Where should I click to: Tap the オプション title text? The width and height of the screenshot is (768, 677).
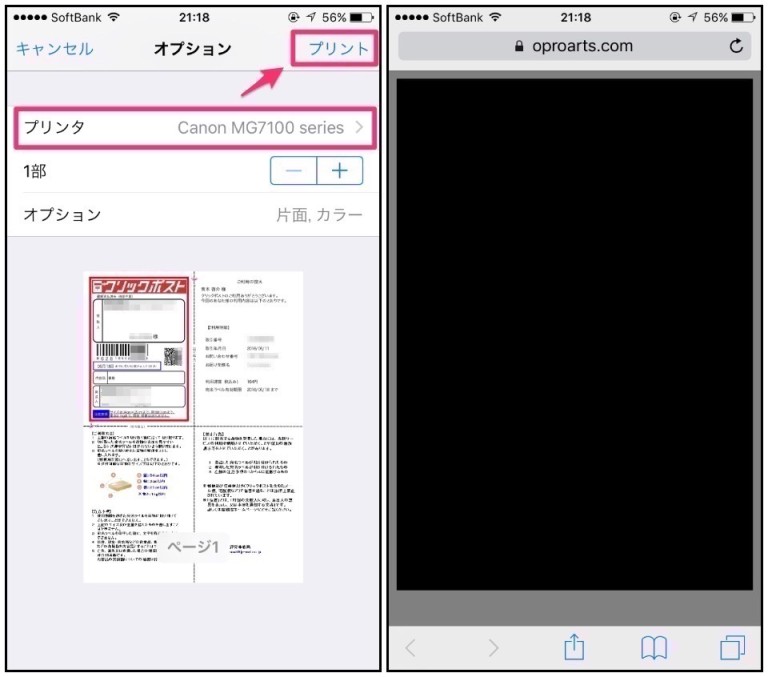coord(192,48)
